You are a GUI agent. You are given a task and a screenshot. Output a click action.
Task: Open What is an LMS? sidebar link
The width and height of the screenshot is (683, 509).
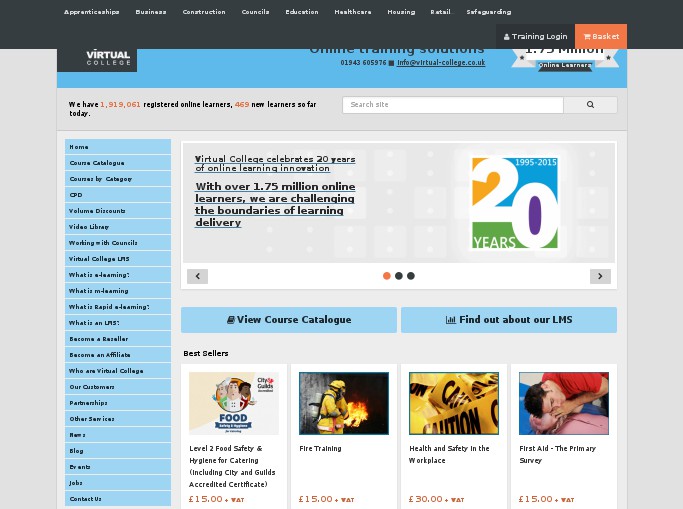pos(118,323)
